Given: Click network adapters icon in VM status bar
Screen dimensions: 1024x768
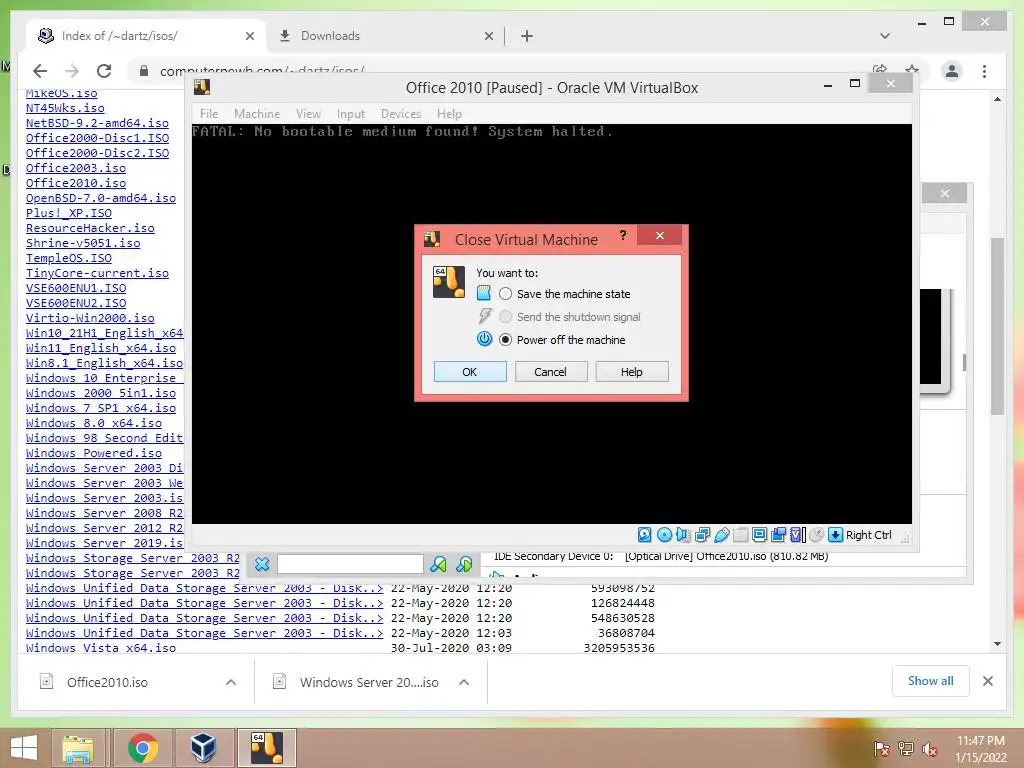Looking at the screenshot, I should tap(703, 535).
